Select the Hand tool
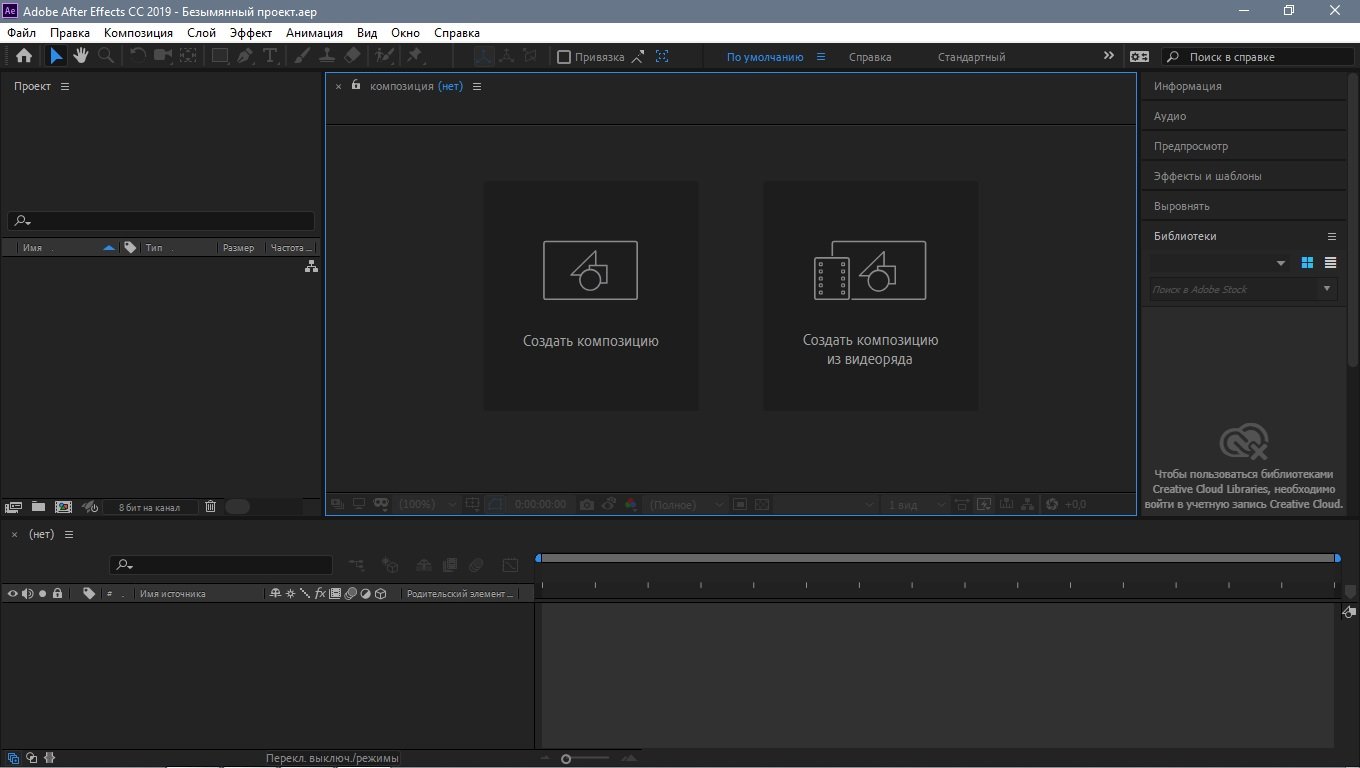This screenshot has width=1360, height=768. coord(81,56)
